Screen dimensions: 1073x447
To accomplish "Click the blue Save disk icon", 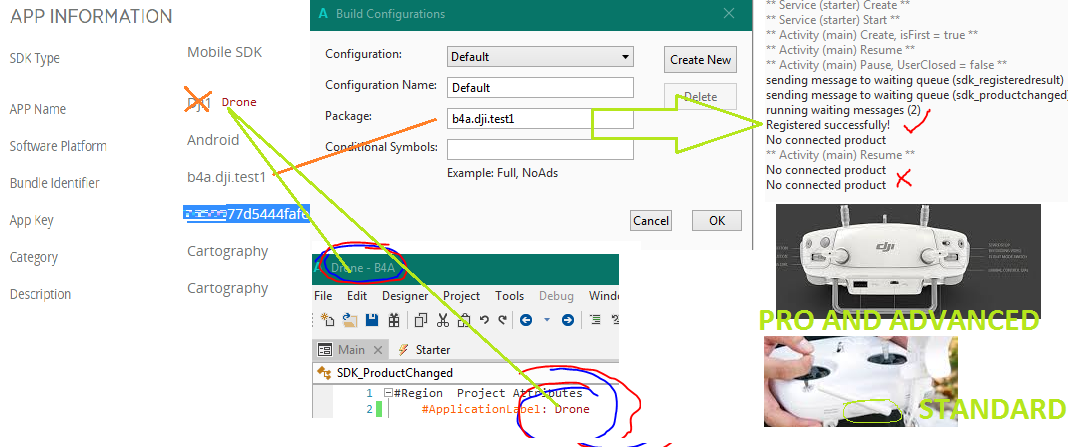I will point(372,320).
